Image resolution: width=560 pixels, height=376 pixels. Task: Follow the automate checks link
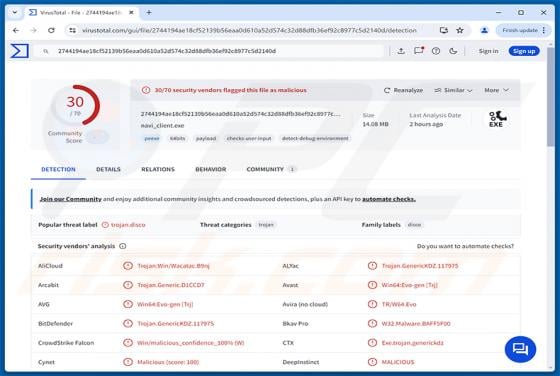click(x=389, y=199)
